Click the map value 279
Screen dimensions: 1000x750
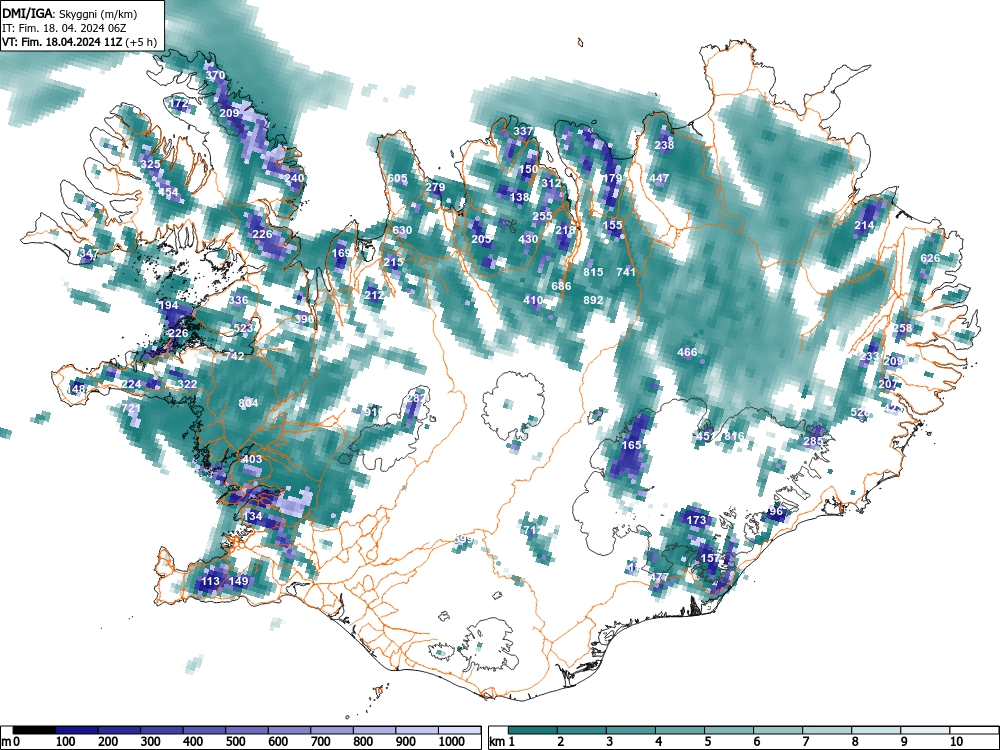click(x=436, y=188)
